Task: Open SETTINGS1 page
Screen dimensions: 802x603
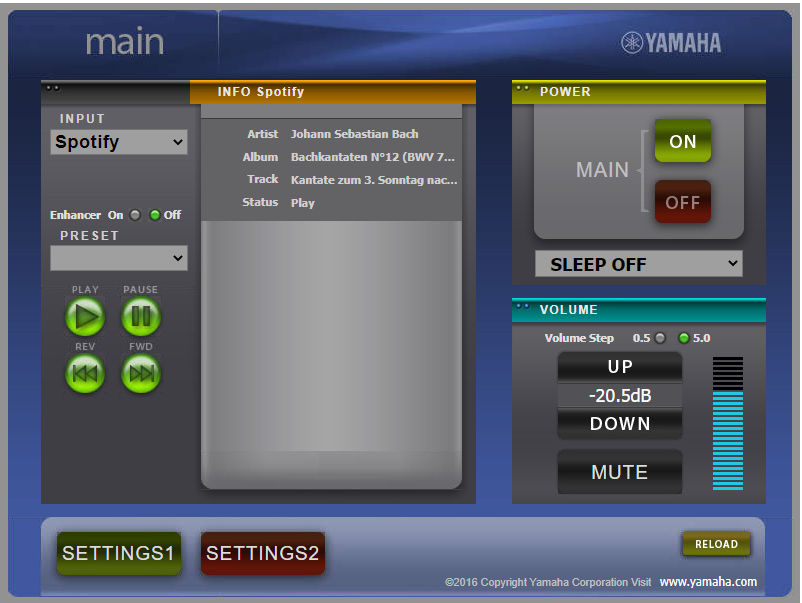Action: click(119, 553)
